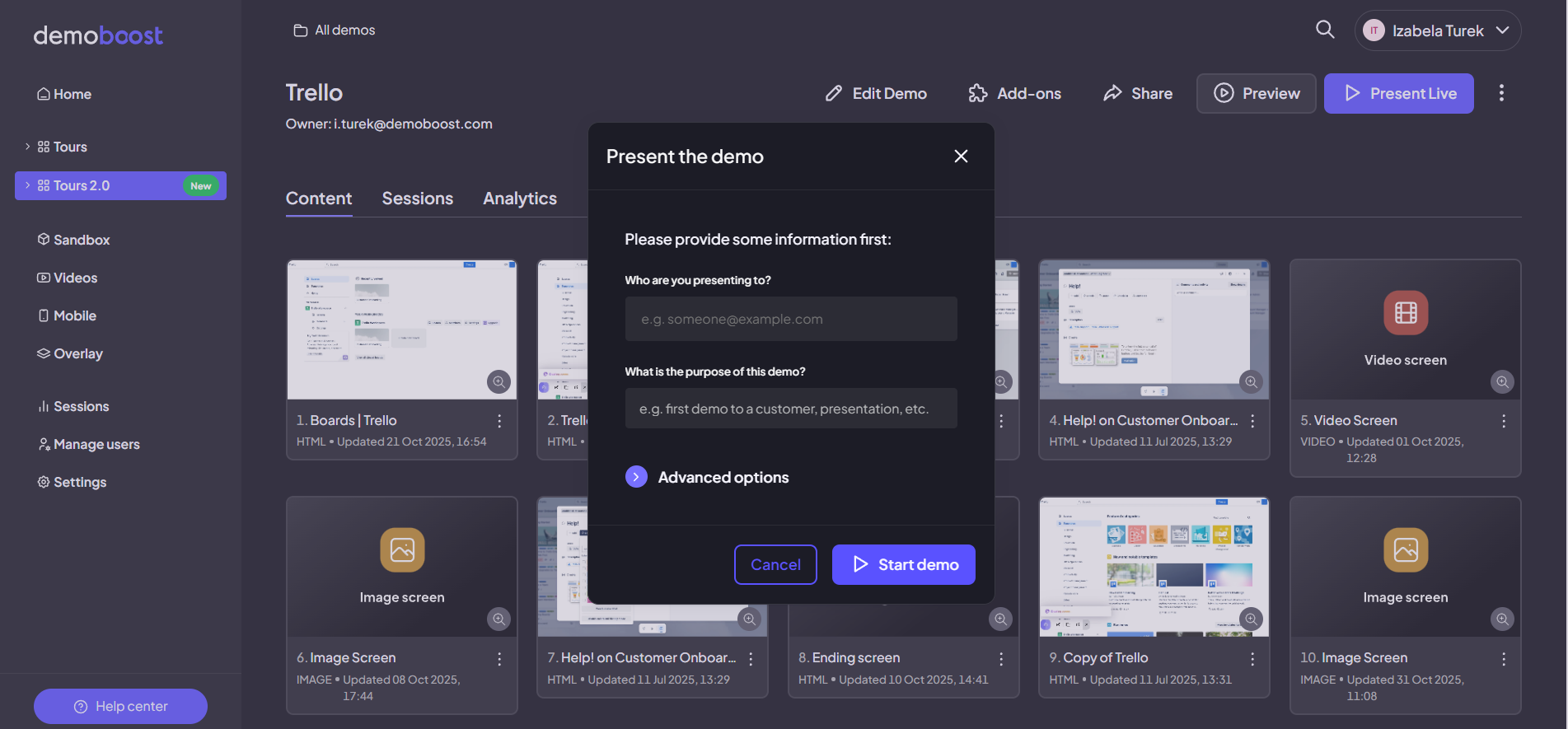Zoom the 5. Video Screen card

pyautogui.click(x=1503, y=381)
